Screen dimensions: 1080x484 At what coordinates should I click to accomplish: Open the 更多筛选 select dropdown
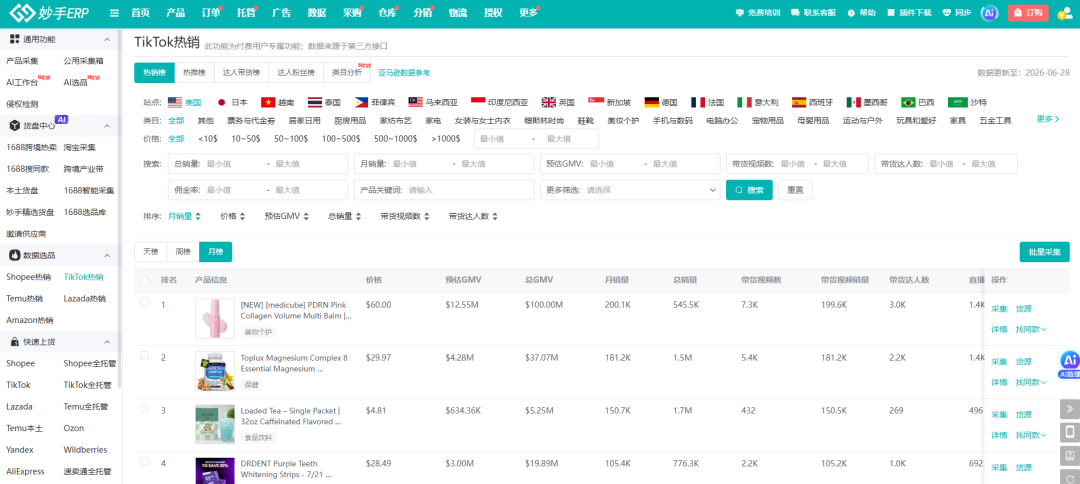coord(630,190)
